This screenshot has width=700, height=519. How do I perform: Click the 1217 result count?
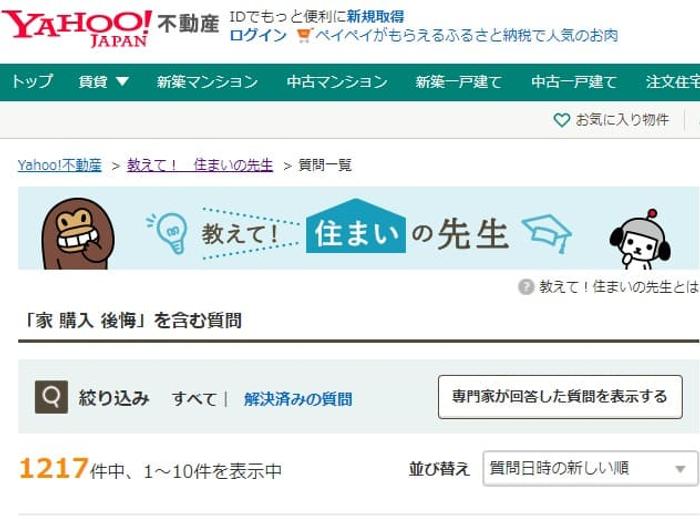pos(54,468)
